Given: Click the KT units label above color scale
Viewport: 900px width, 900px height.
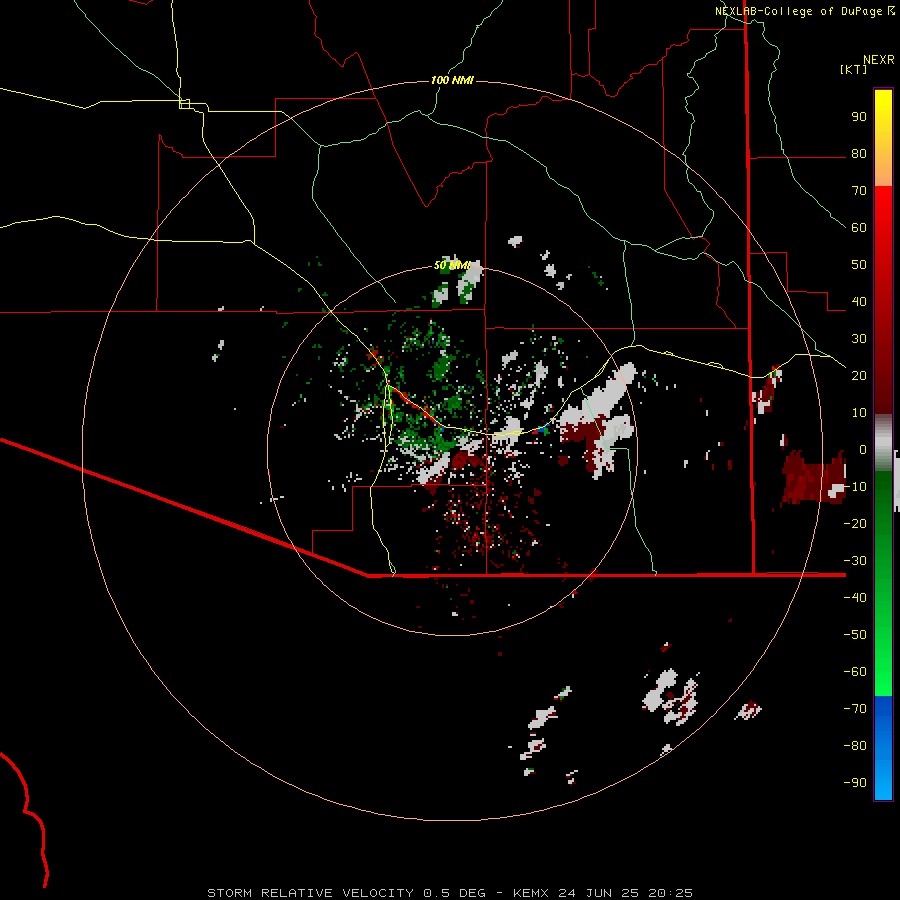Looking at the screenshot, I should pos(853,69).
